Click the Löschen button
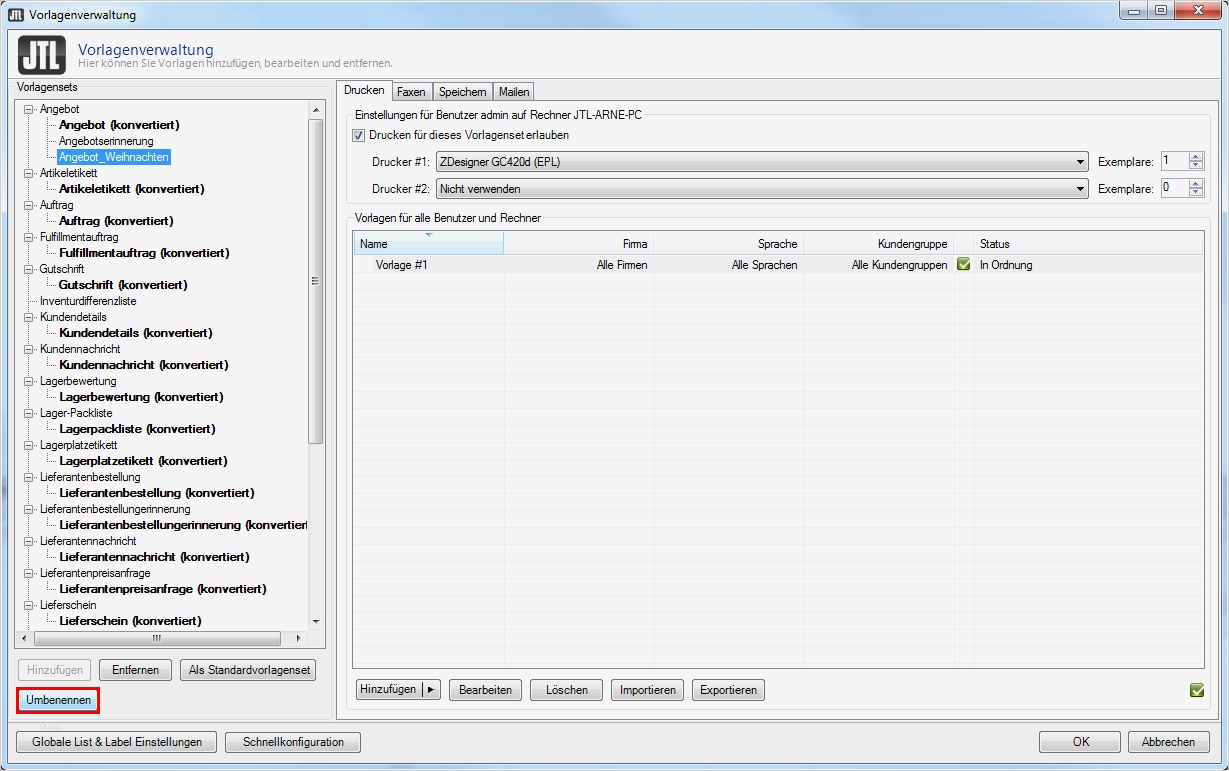1229x771 pixels. (567, 690)
